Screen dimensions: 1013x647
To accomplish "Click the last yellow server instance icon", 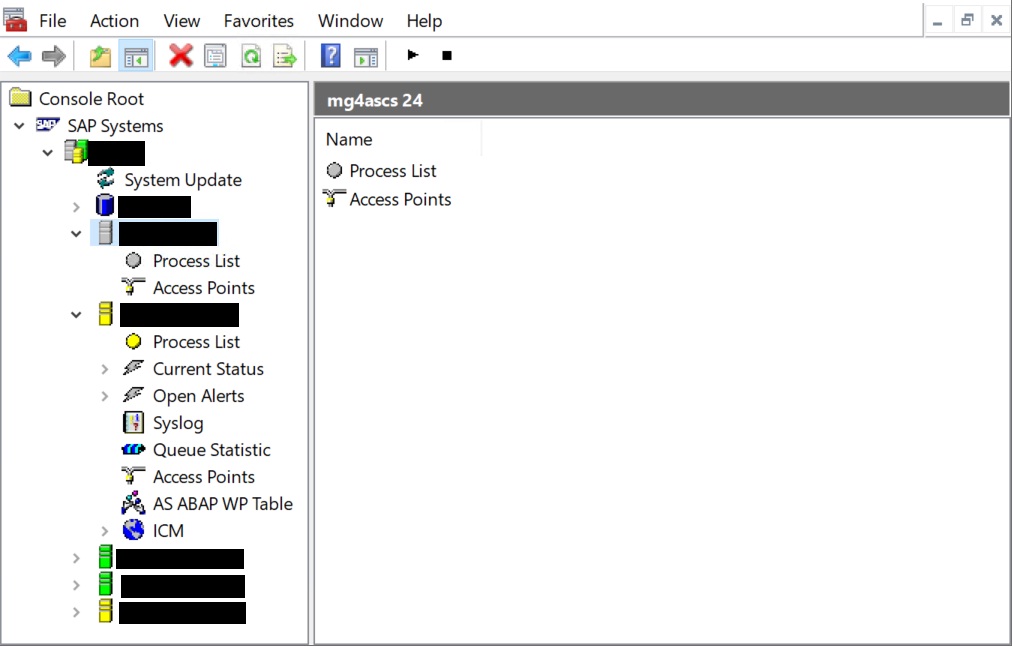I will (106, 611).
